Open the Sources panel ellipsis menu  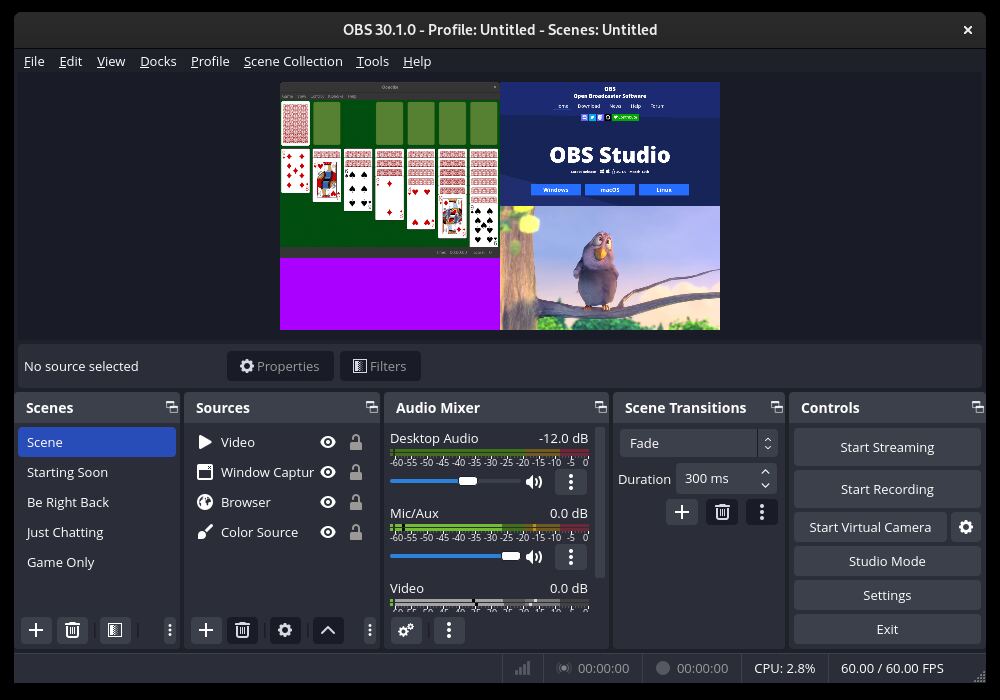click(369, 630)
